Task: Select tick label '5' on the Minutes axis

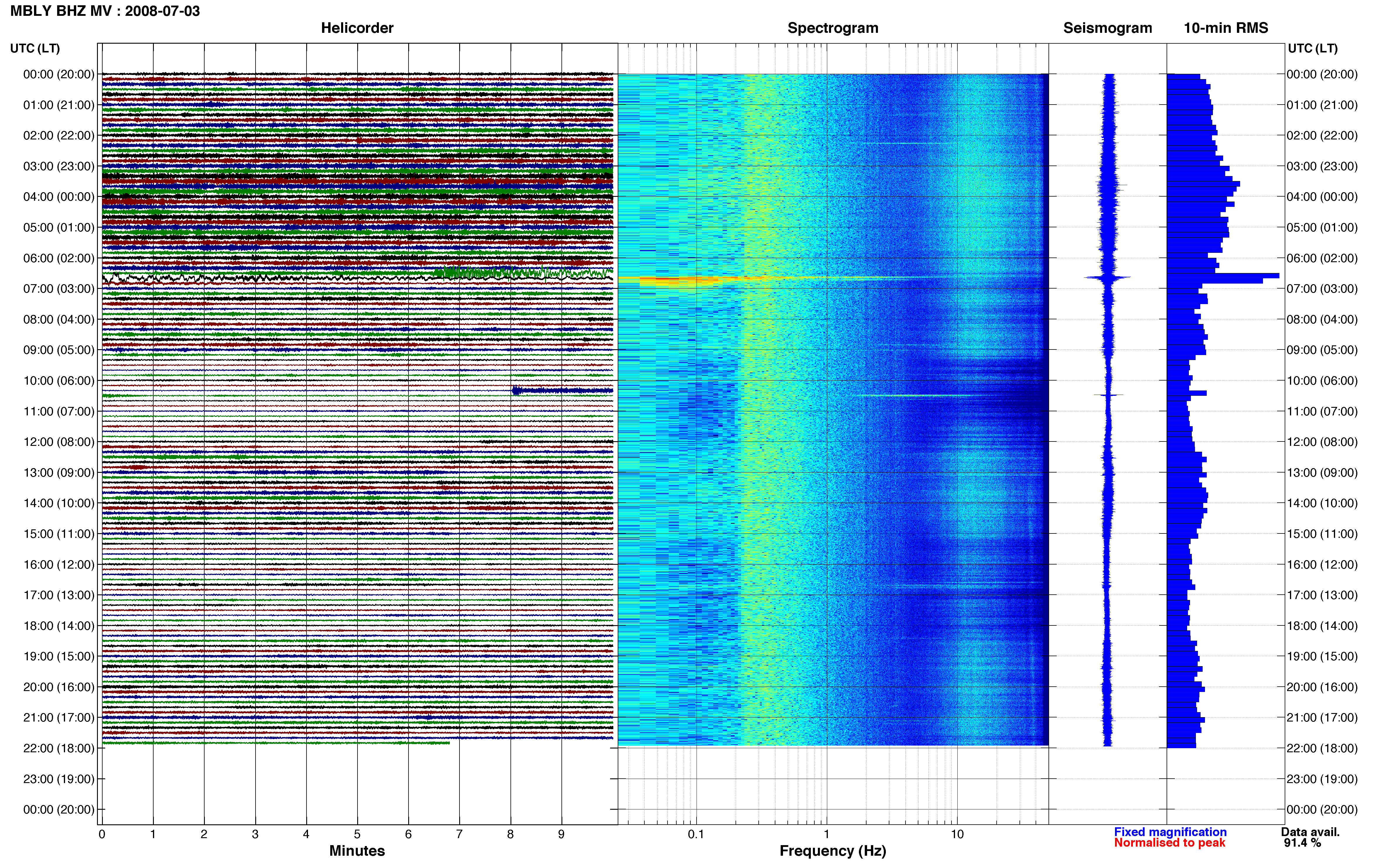Action: pos(357,835)
